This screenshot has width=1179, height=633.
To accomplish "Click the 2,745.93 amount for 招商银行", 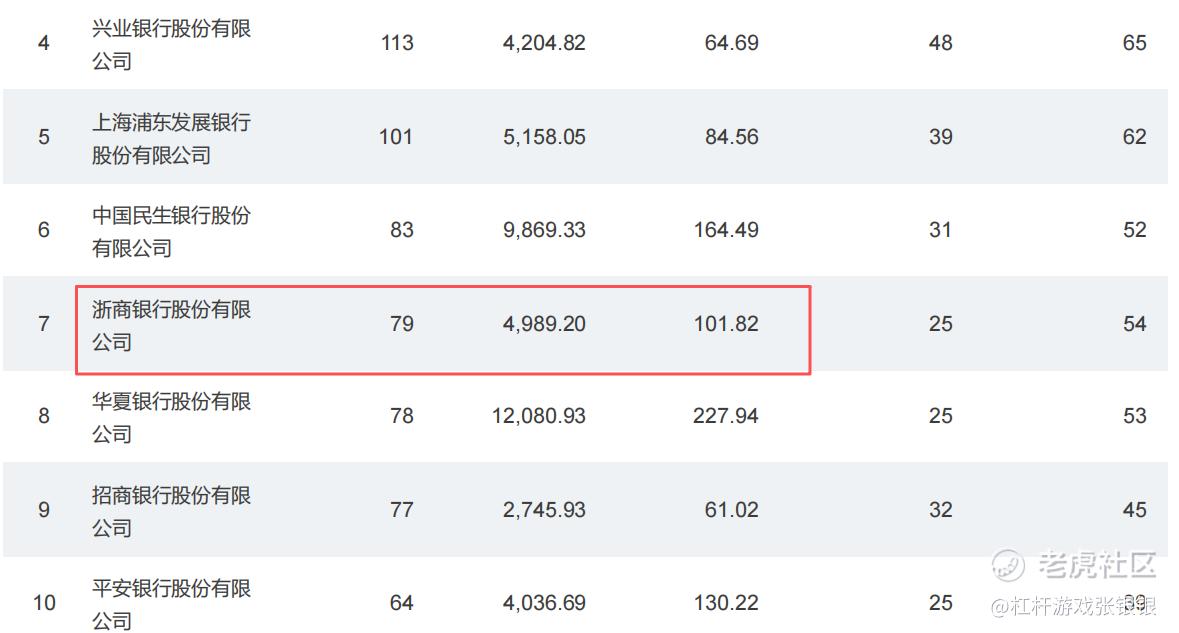I will 544,510.
